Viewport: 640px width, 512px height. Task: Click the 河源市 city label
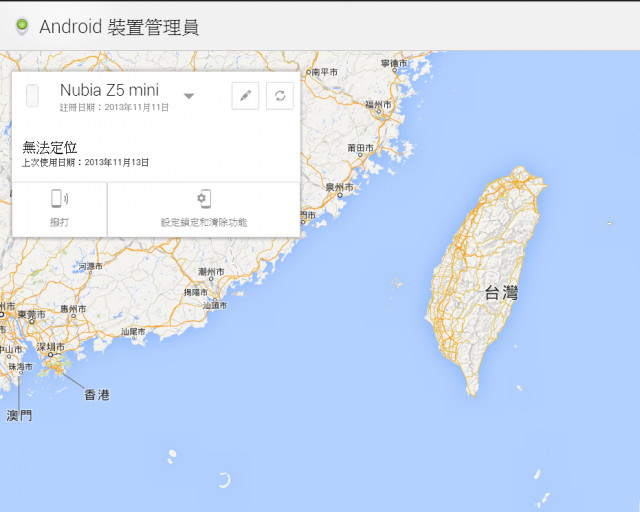click(91, 266)
